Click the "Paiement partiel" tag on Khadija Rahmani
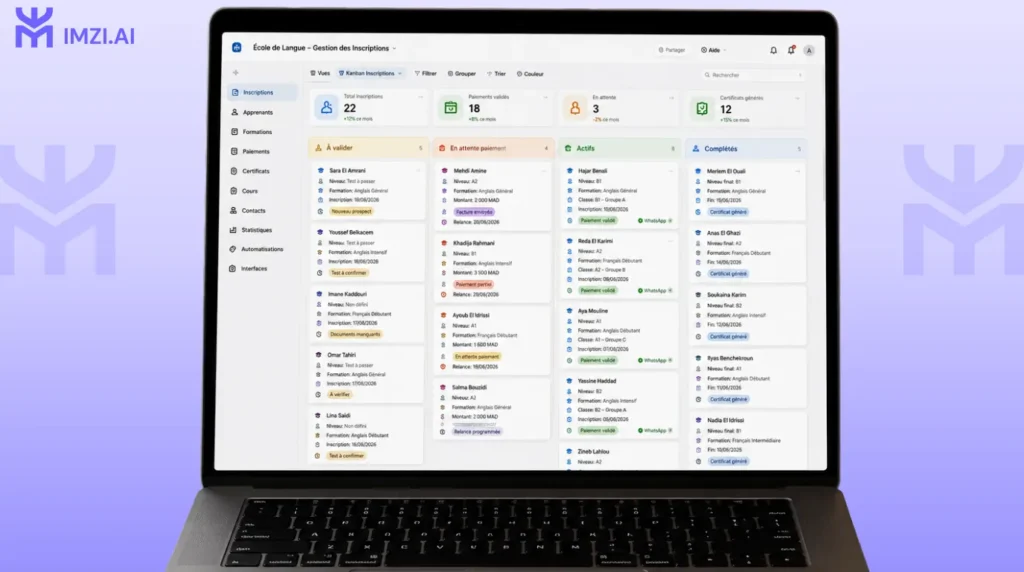The height and width of the screenshot is (572, 1024). [x=473, y=285]
